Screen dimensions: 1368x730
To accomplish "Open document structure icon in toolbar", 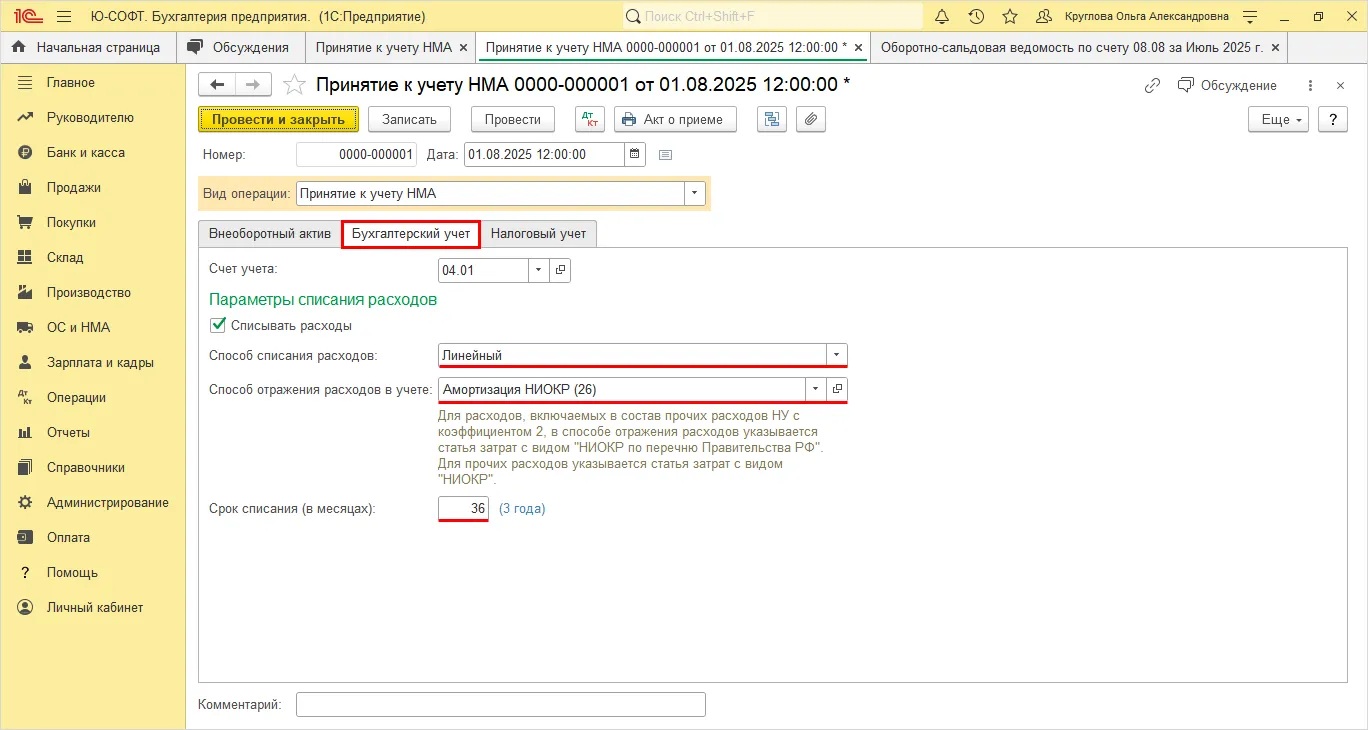I will 771,119.
